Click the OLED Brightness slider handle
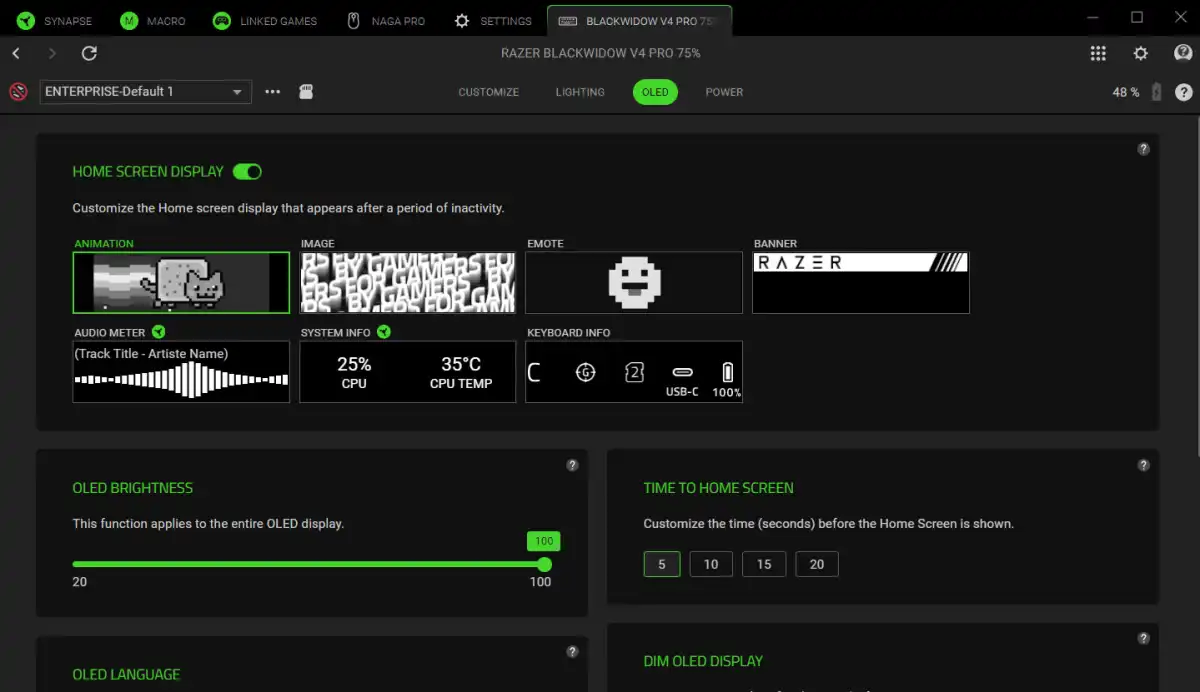1200x692 pixels. click(x=543, y=564)
